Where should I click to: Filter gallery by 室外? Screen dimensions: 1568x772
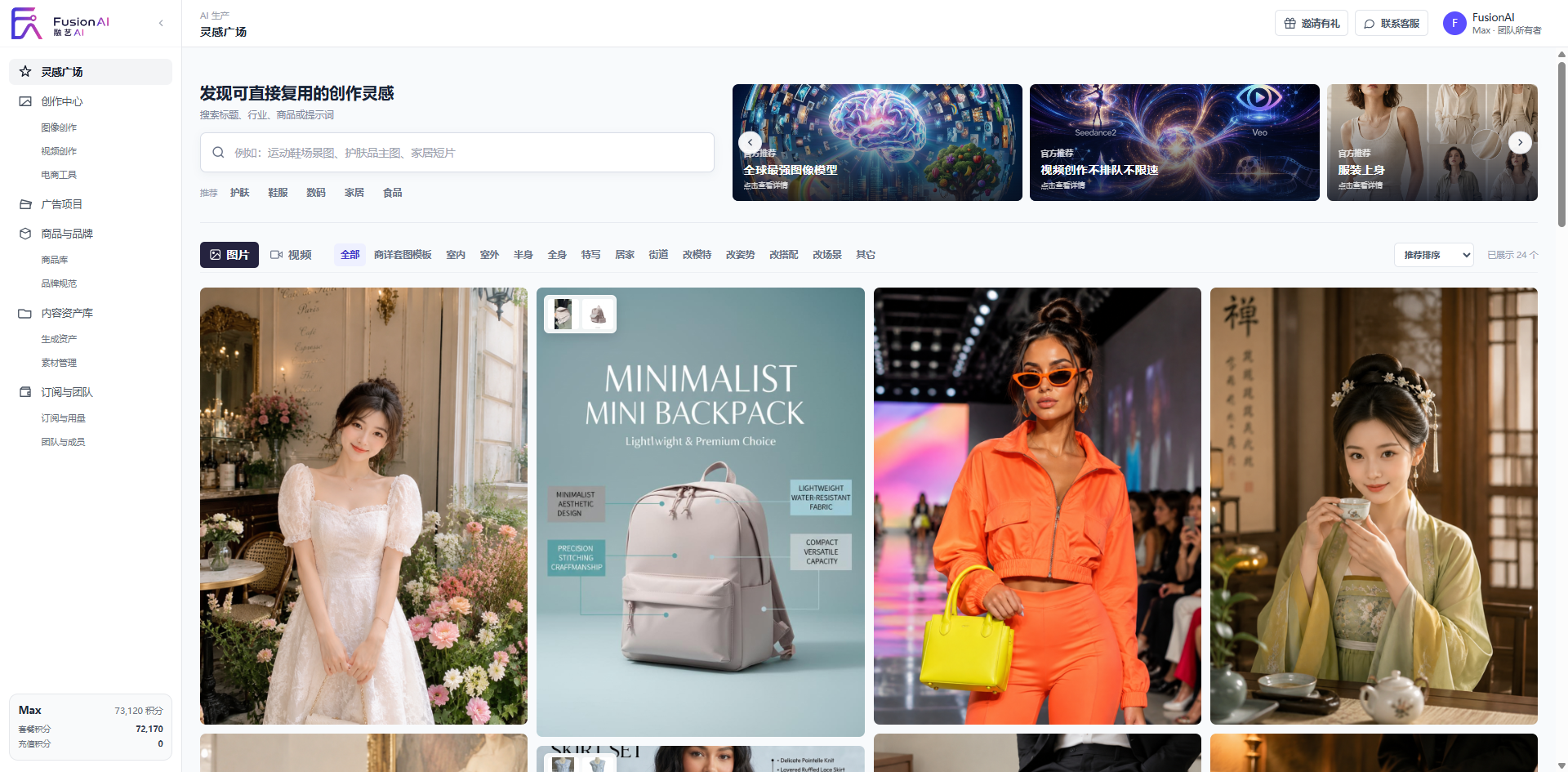(489, 255)
